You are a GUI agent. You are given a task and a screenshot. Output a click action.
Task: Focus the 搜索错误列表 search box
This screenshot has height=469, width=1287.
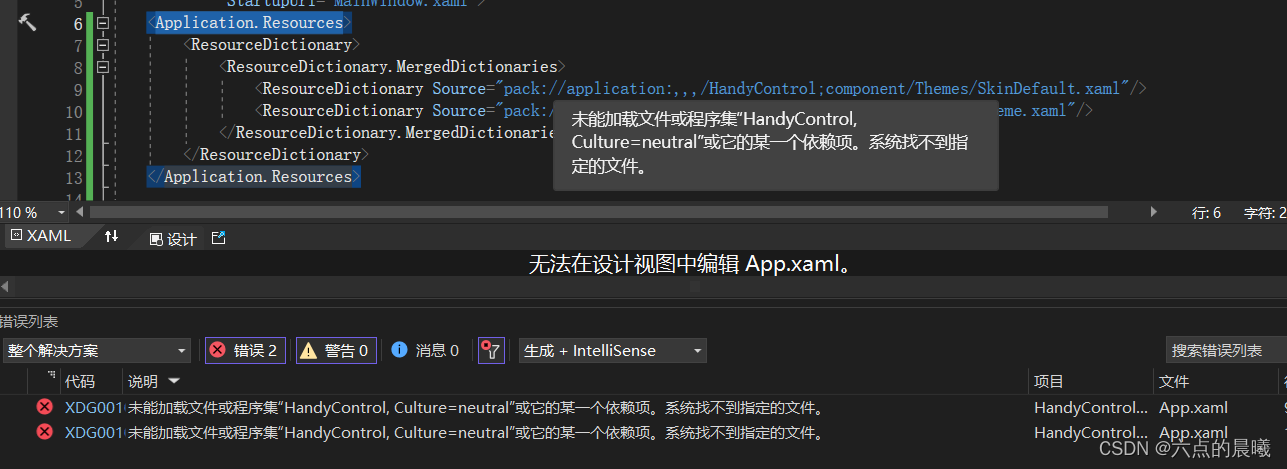[1226, 351]
